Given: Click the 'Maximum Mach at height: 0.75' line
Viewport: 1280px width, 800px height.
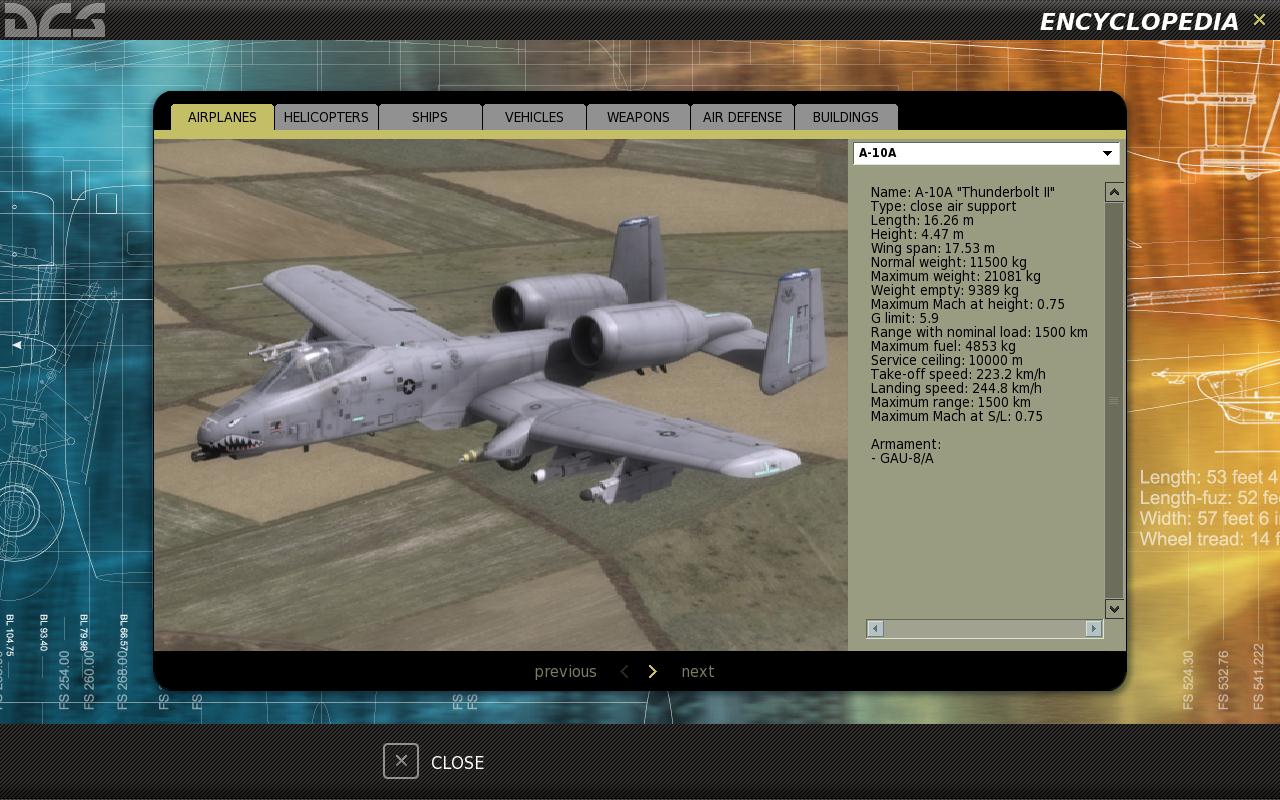Looking at the screenshot, I should (x=967, y=304).
